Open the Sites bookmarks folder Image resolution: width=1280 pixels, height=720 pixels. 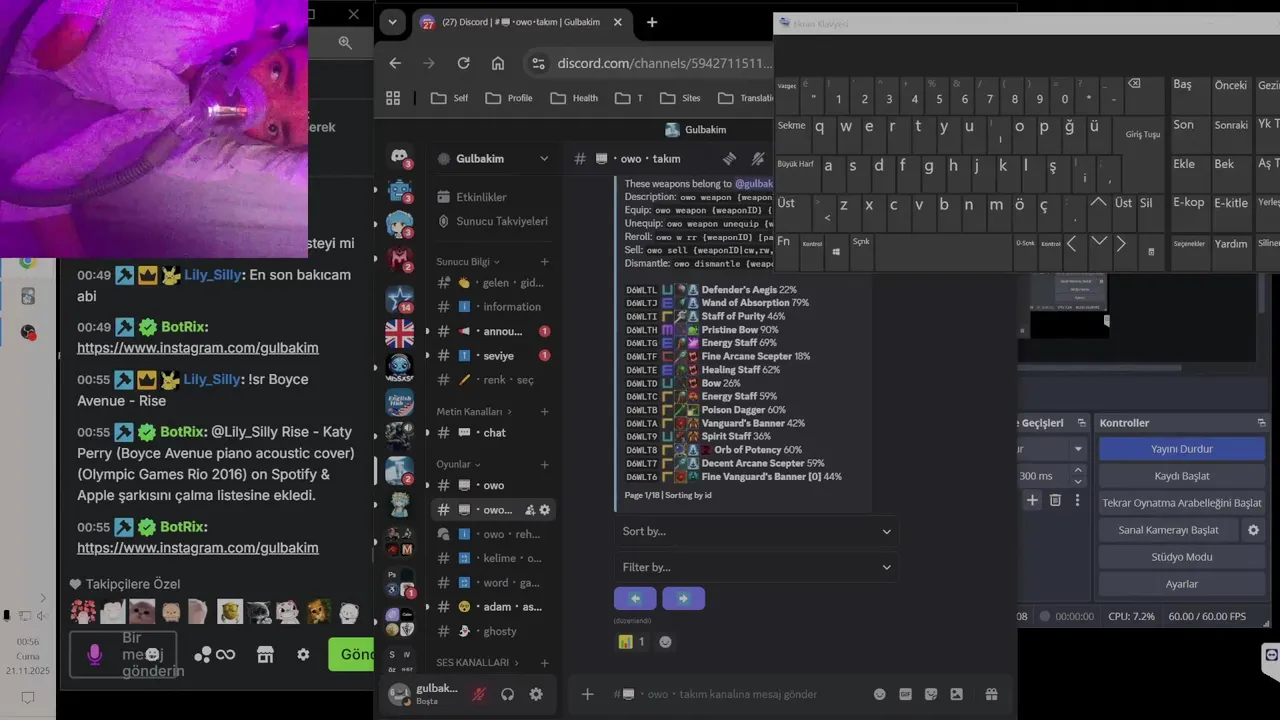(x=680, y=98)
